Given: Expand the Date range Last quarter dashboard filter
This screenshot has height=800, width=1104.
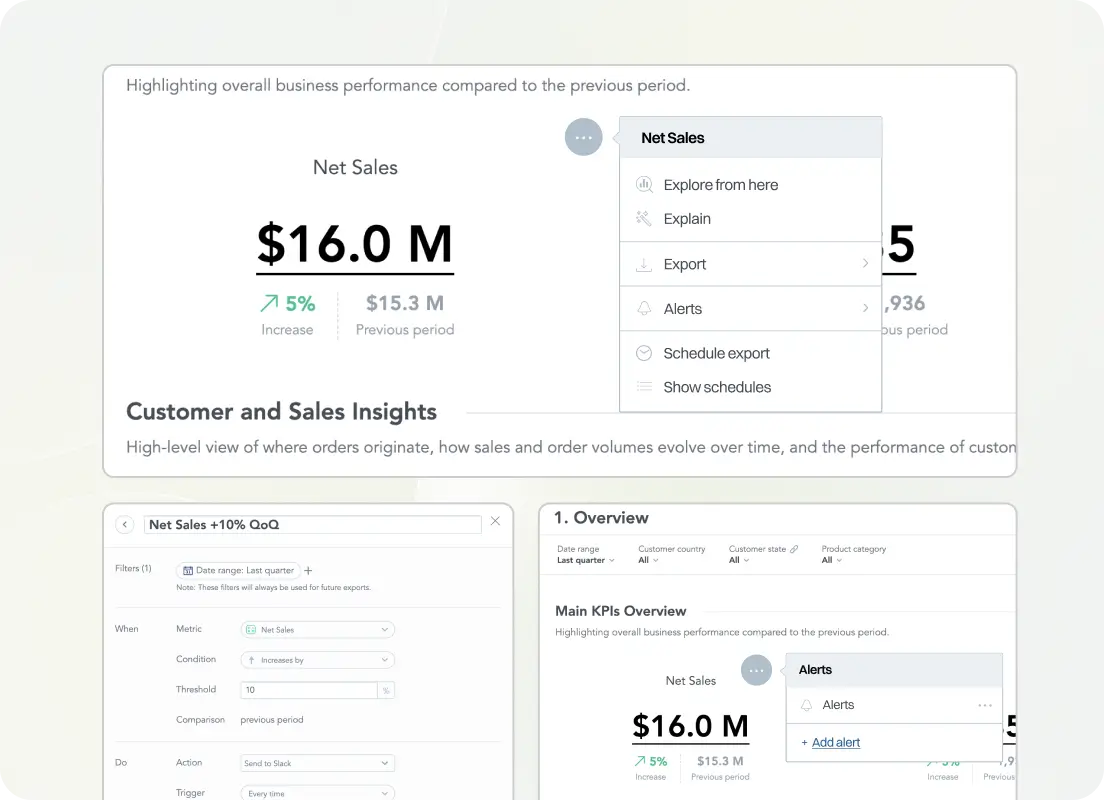Looking at the screenshot, I should (x=585, y=560).
